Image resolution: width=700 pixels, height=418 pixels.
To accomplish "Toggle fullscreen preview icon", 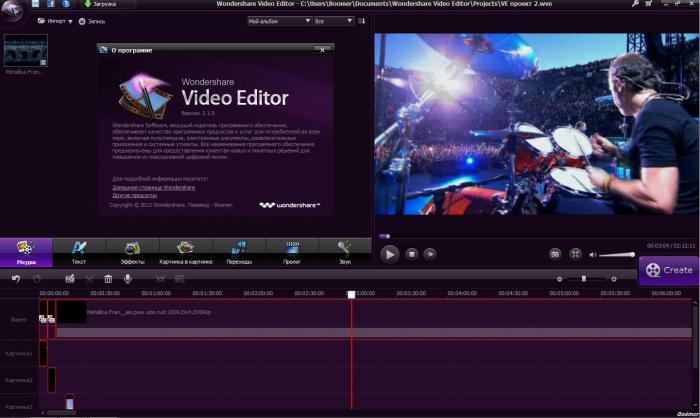I will 575,254.
